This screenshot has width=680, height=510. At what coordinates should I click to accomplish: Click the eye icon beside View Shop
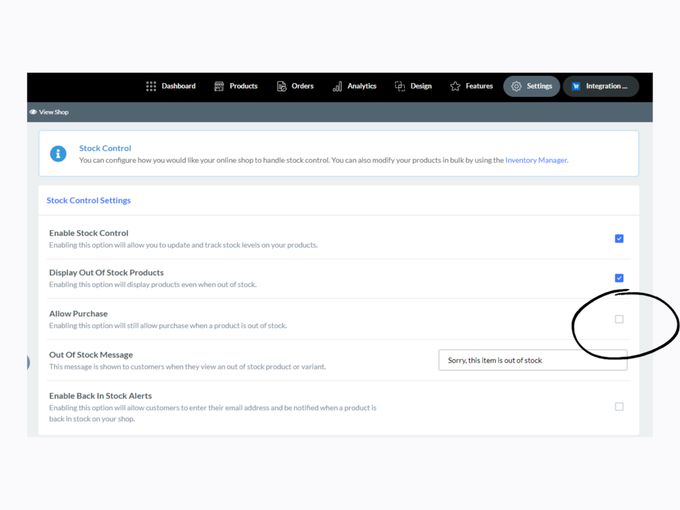click(x=33, y=112)
